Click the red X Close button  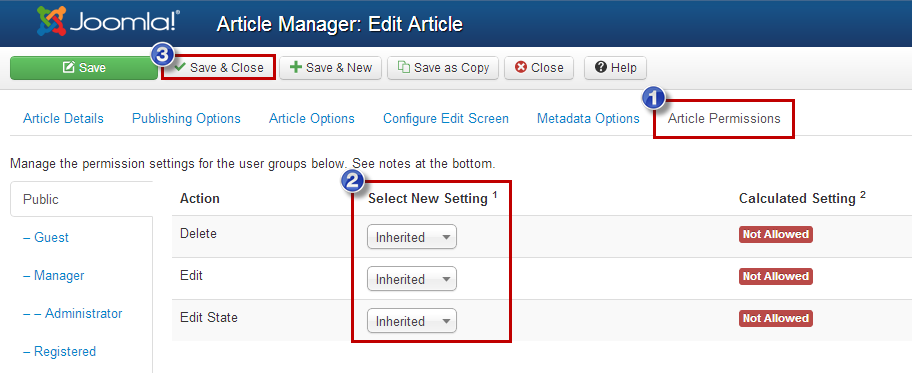pyautogui.click(x=539, y=68)
